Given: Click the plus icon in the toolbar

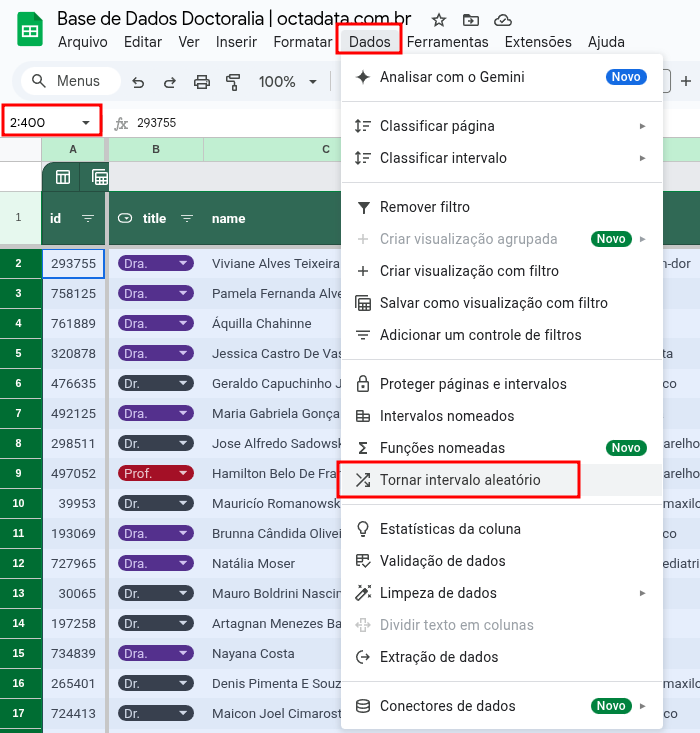Looking at the screenshot, I should [x=686, y=81].
